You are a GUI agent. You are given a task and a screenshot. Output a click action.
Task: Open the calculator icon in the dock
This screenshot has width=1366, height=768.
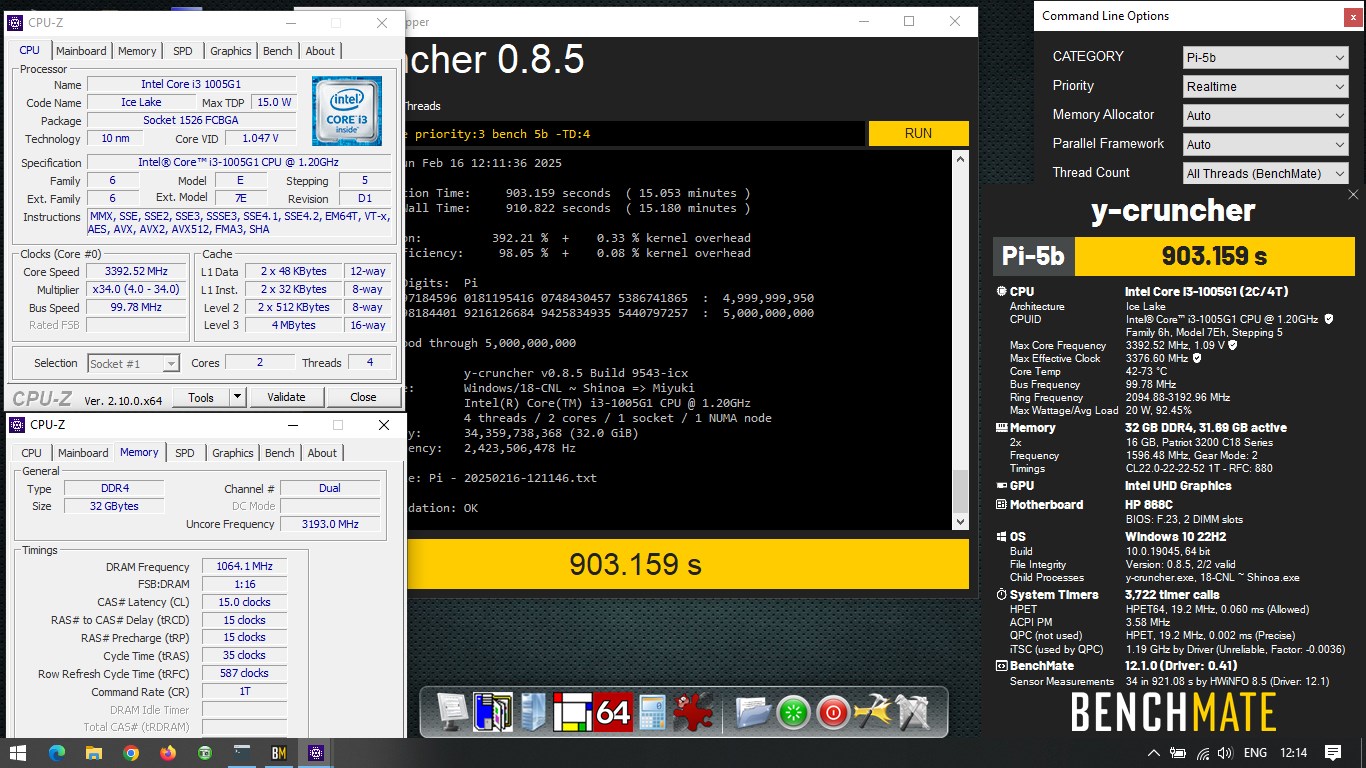tap(652, 712)
